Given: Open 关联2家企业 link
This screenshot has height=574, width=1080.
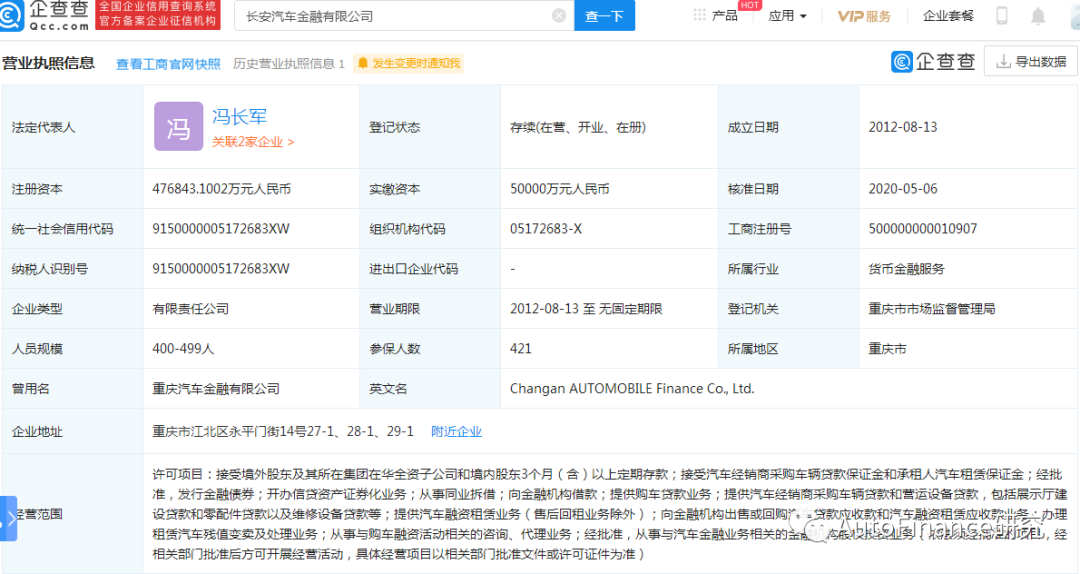Looking at the screenshot, I should (253, 142).
